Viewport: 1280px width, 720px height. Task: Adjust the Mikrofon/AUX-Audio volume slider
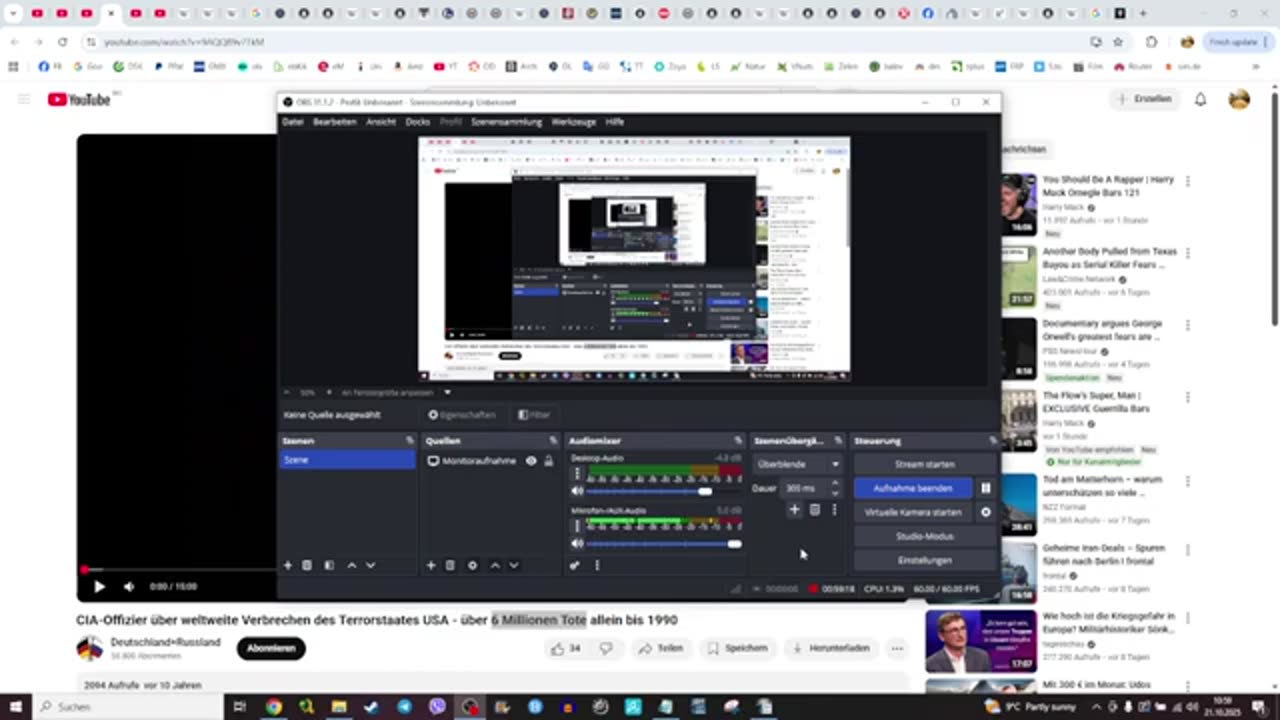tap(664, 544)
